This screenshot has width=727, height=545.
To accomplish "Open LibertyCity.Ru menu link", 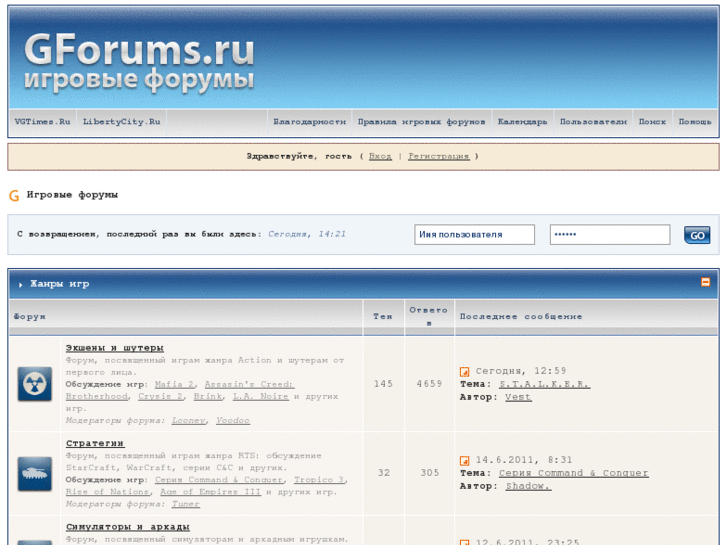I will pyautogui.click(x=121, y=122).
